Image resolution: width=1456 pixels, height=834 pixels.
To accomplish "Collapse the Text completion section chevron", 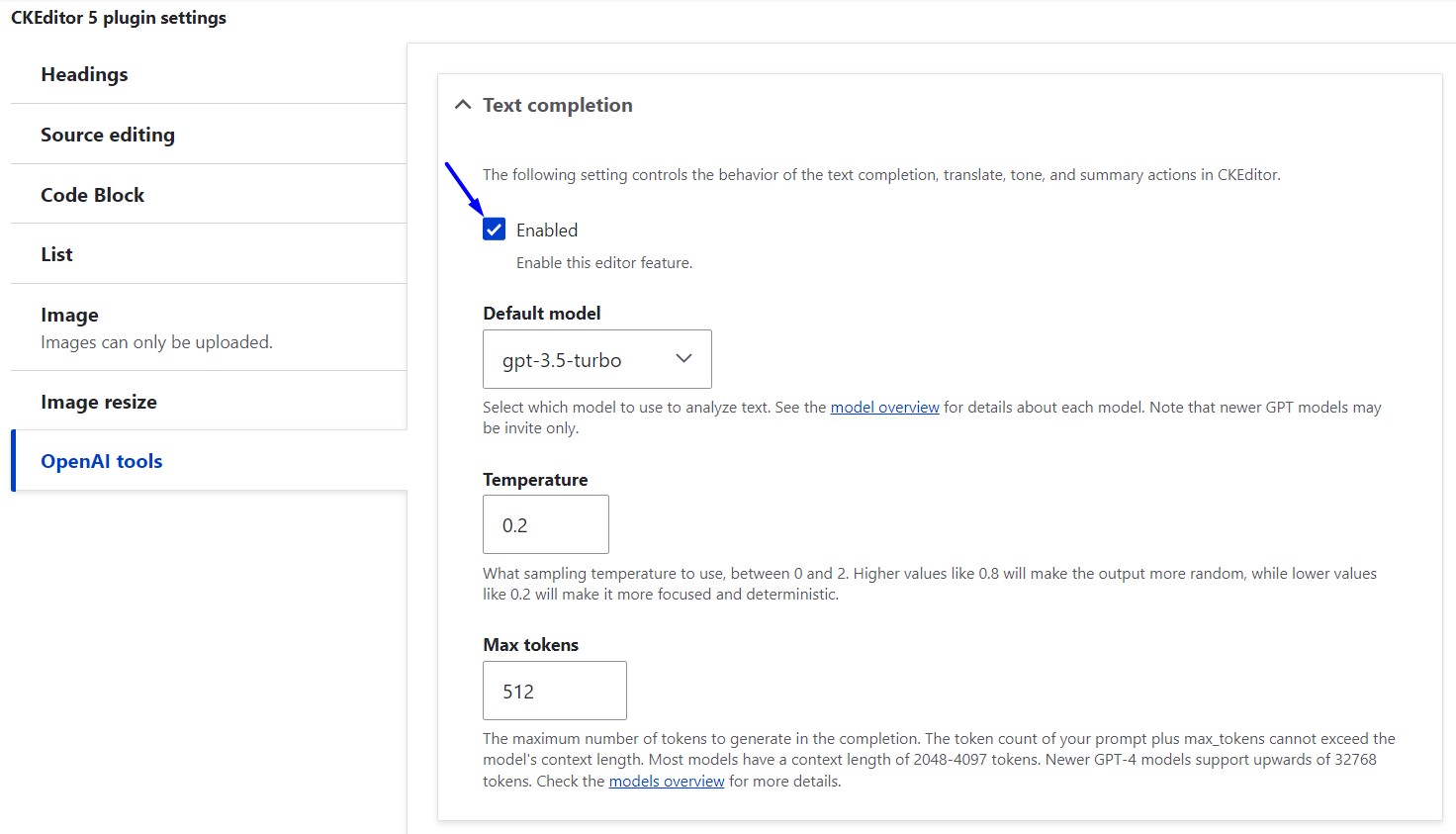I will [x=462, y=105].
